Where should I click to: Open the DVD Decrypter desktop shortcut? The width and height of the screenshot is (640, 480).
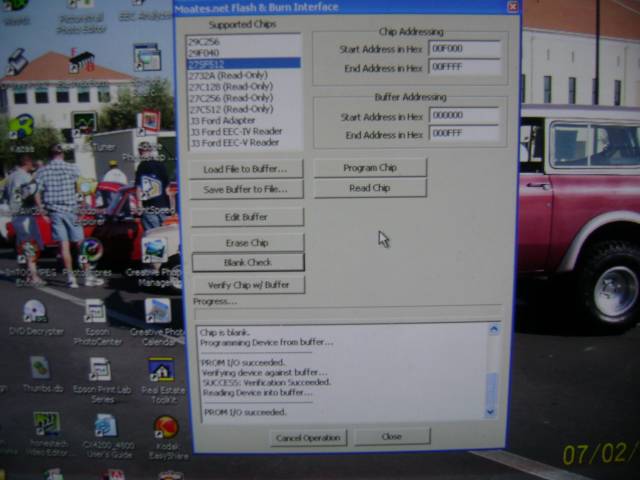[35, 318]
